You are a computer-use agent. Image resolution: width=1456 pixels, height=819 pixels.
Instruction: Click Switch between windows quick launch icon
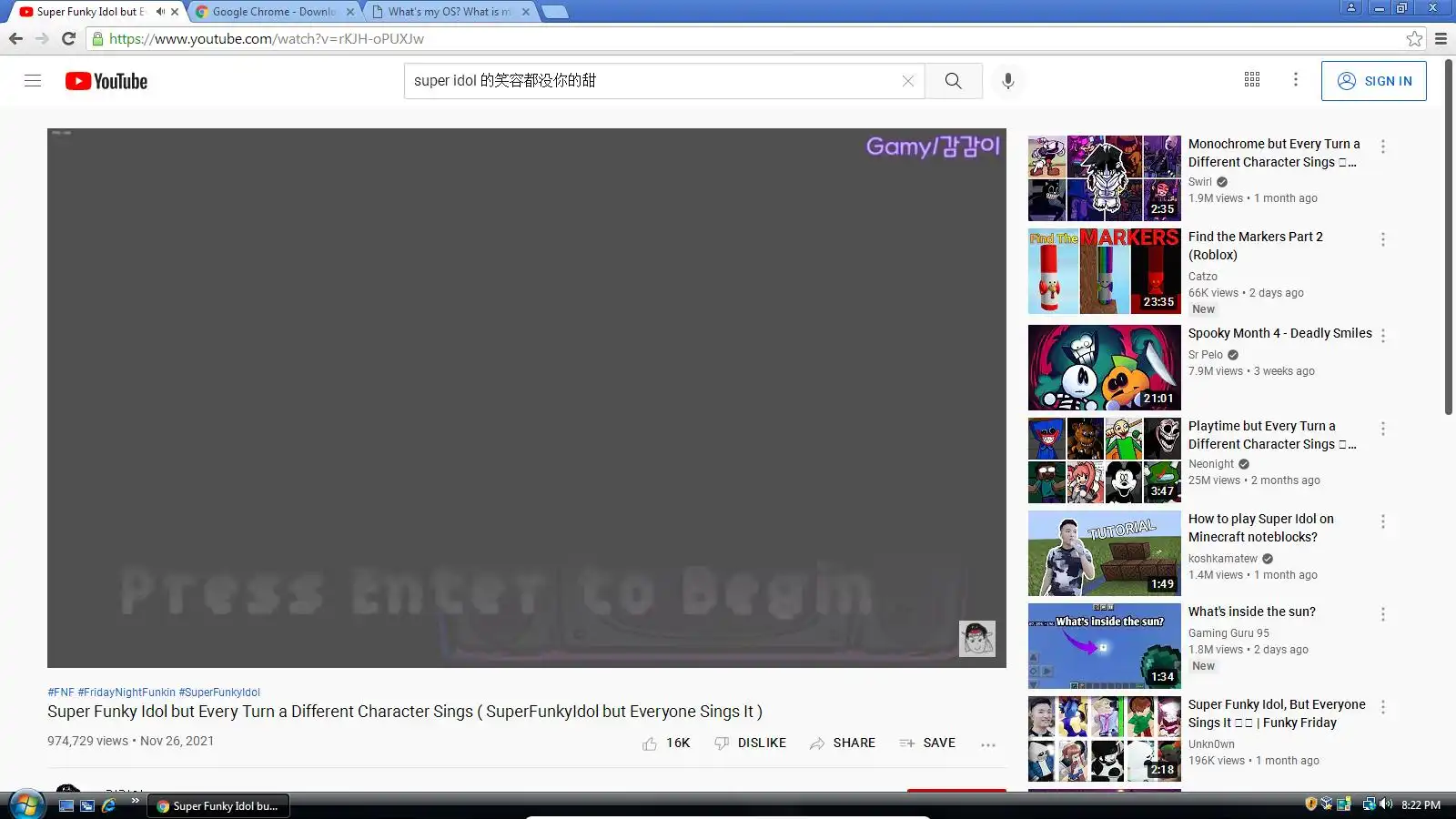tap(87, 805)
